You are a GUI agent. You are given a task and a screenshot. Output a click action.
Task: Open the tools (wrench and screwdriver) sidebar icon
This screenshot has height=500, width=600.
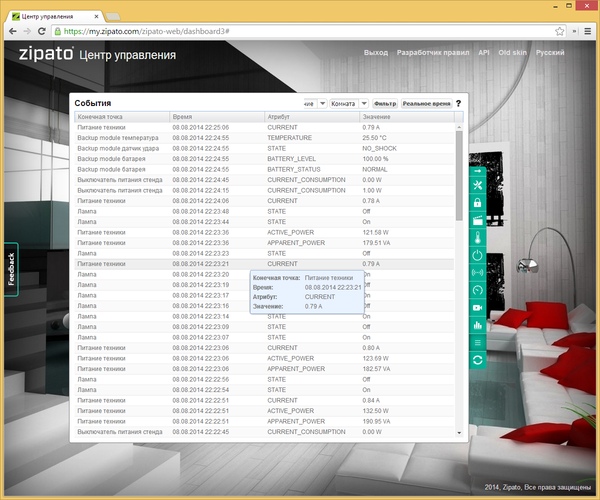tap(478, 186)
